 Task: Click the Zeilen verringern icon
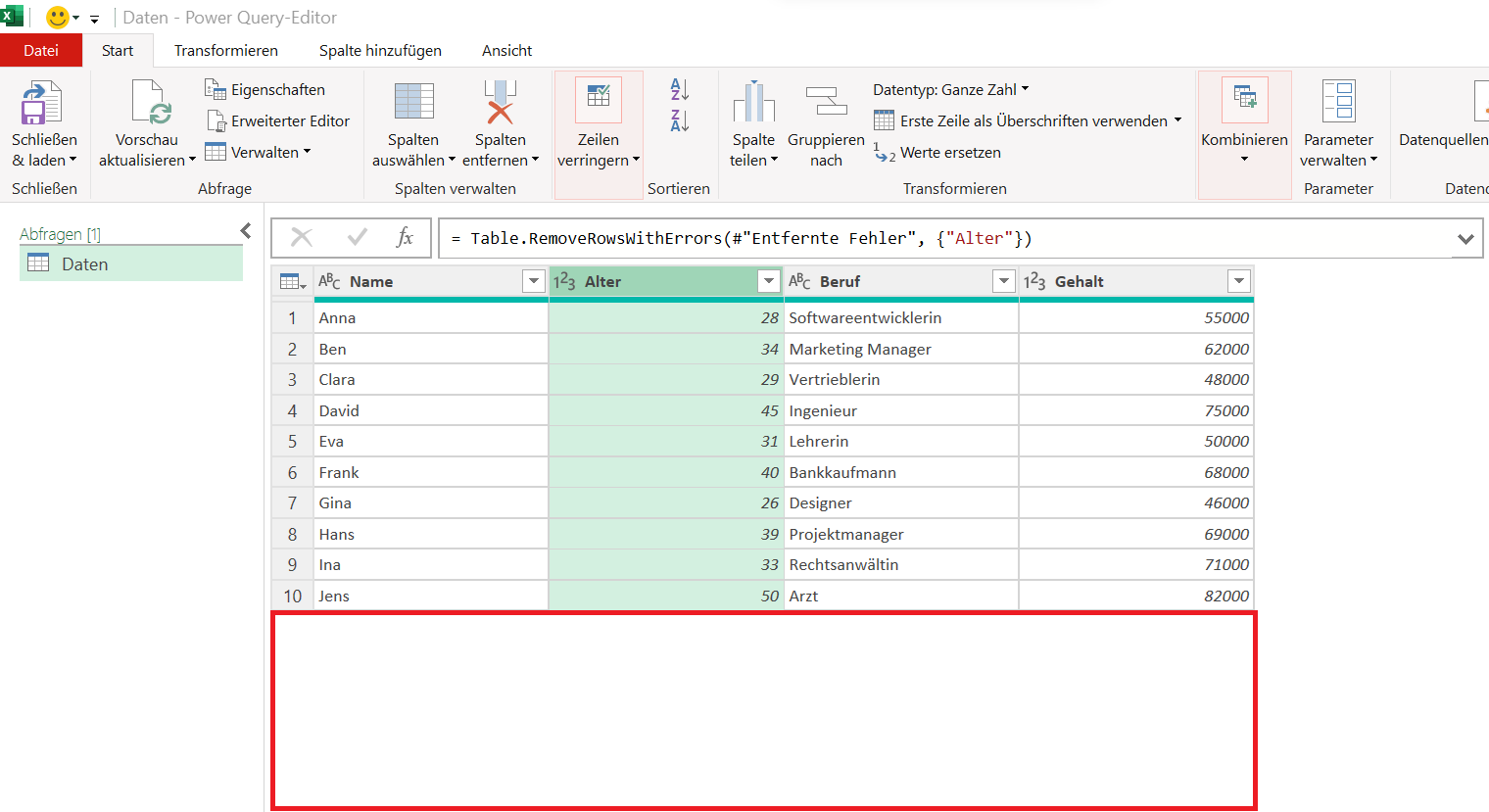tap(598, 100)
